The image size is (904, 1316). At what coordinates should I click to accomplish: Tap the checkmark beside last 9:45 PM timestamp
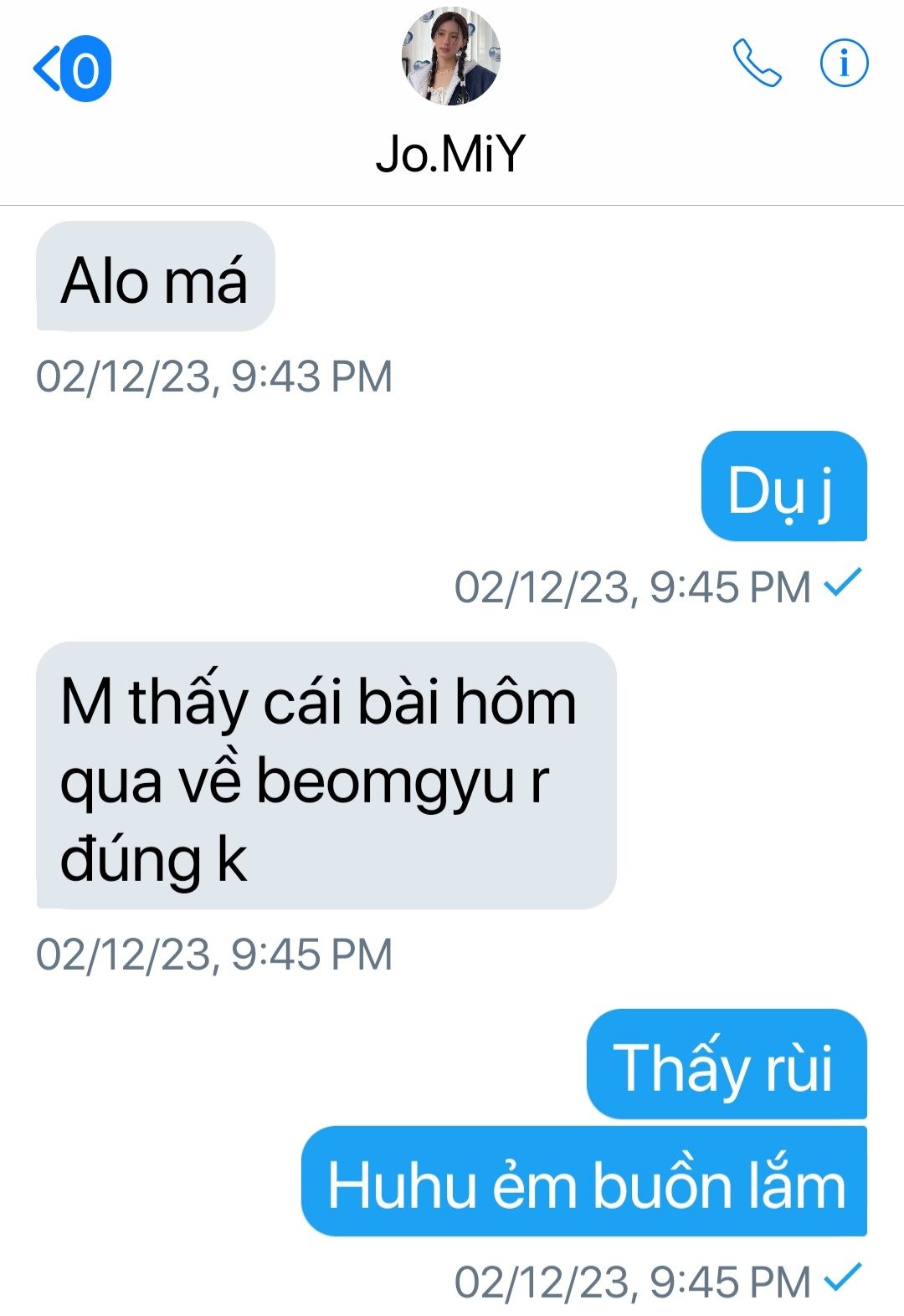(x=842, y=1278)
